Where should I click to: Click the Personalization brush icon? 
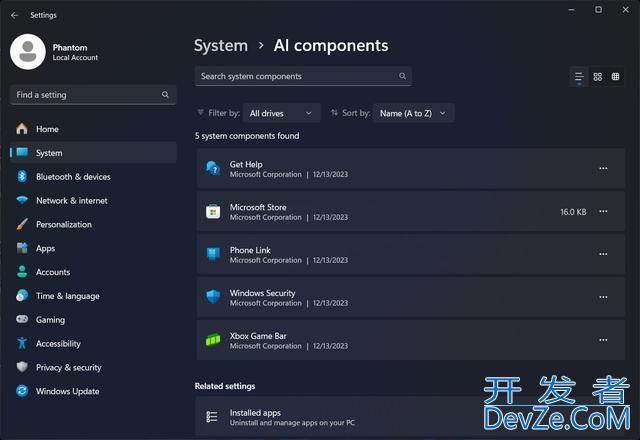[x=22, y=224]
